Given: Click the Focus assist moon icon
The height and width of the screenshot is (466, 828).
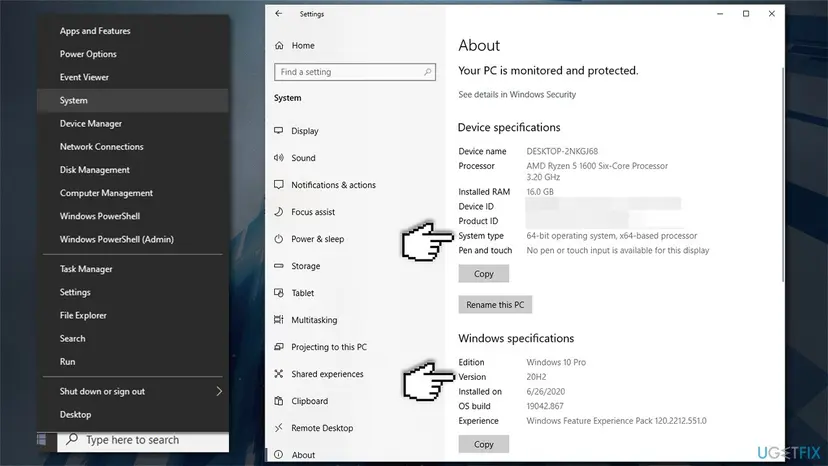Looking at the screenshot, I should point(279,211).
